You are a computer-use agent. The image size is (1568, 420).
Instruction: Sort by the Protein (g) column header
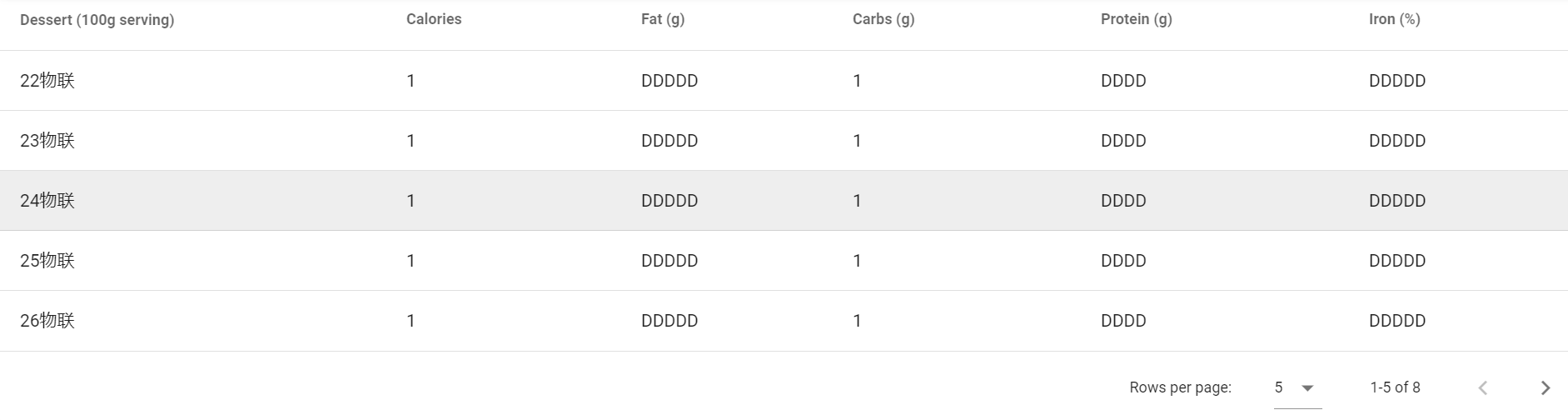tap(1137, 19)
